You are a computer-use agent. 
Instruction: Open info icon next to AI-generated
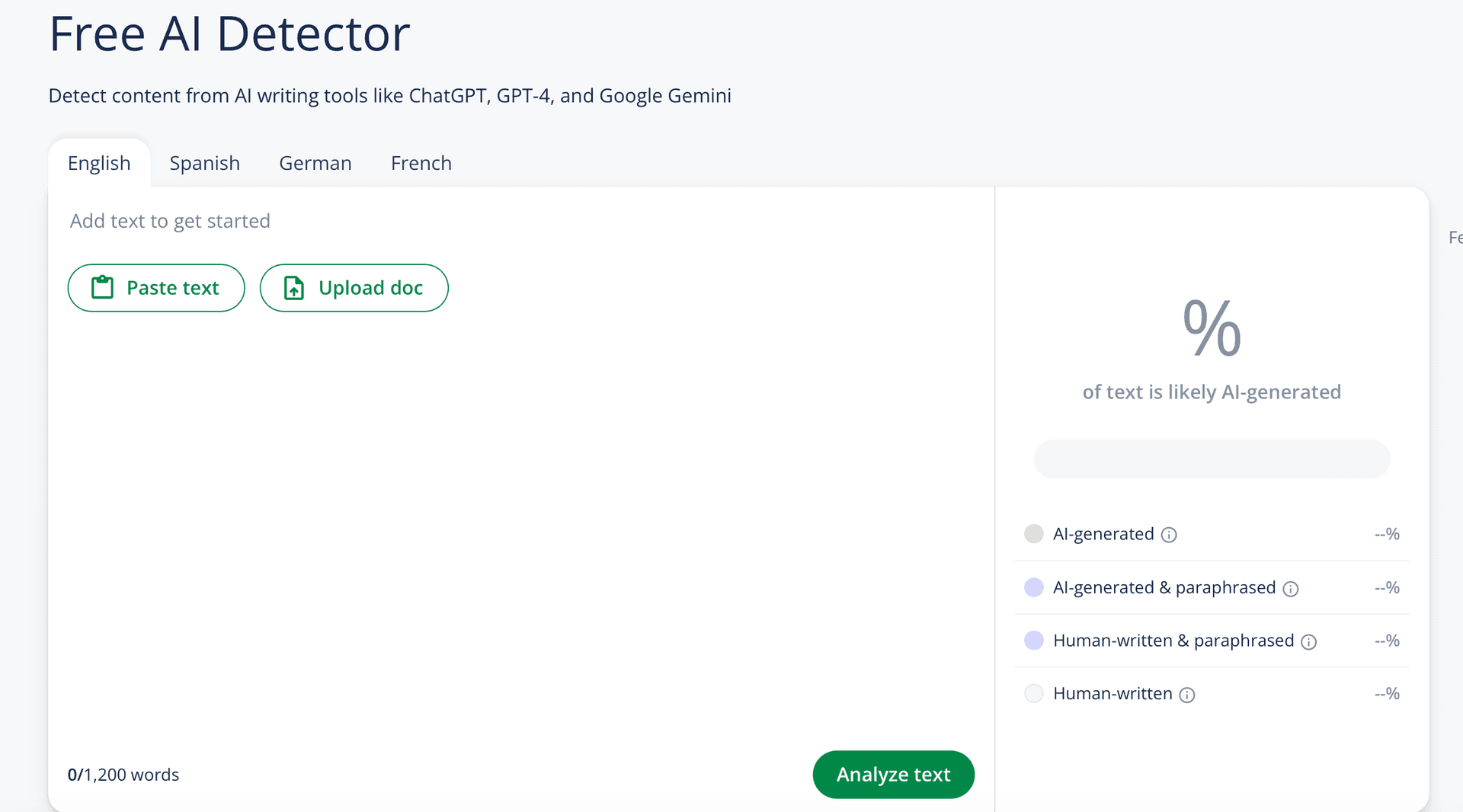tap(1169, 535)
